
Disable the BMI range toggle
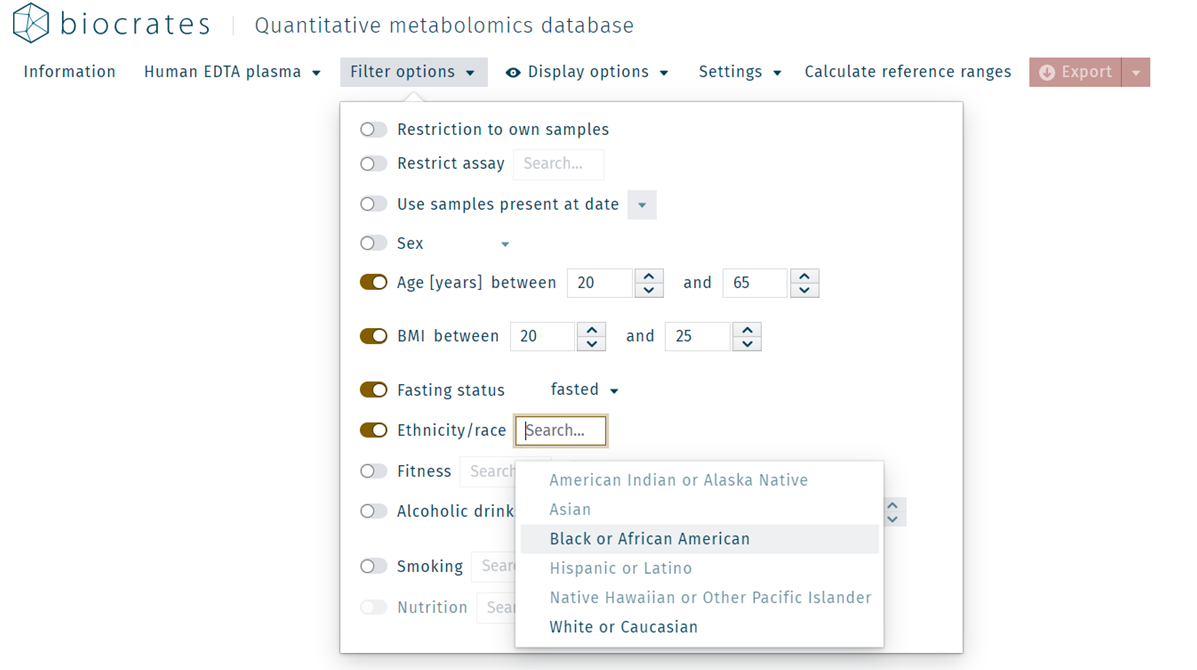coord(373,336)
